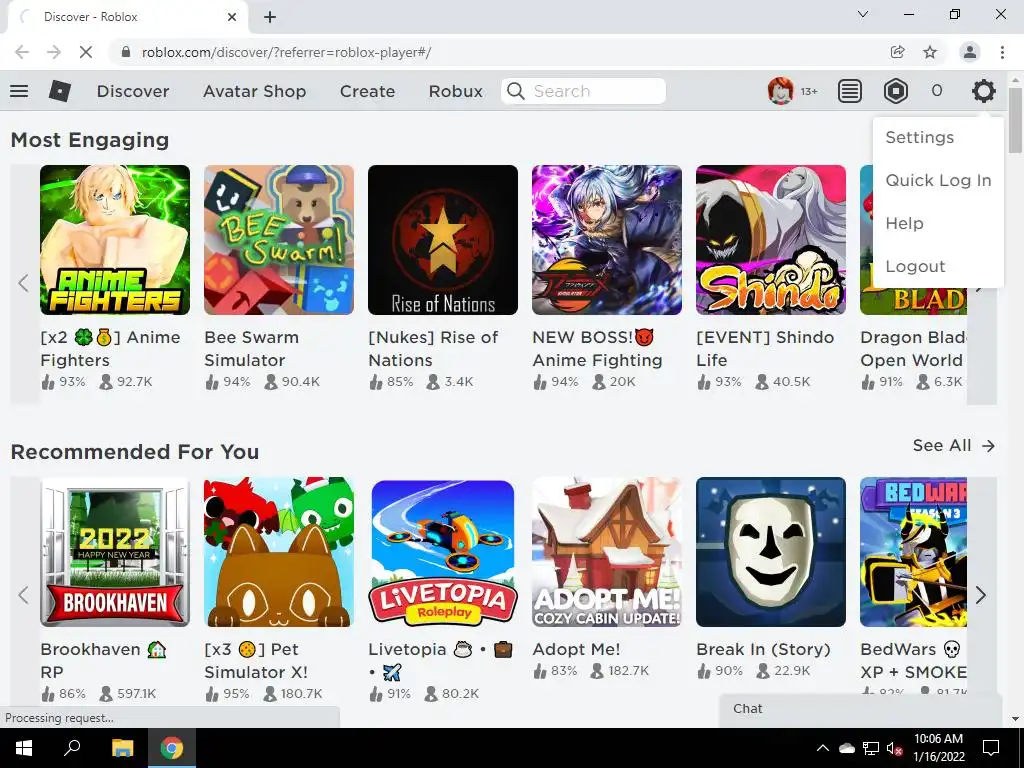Click the Robux balance 0

(936, 91)
